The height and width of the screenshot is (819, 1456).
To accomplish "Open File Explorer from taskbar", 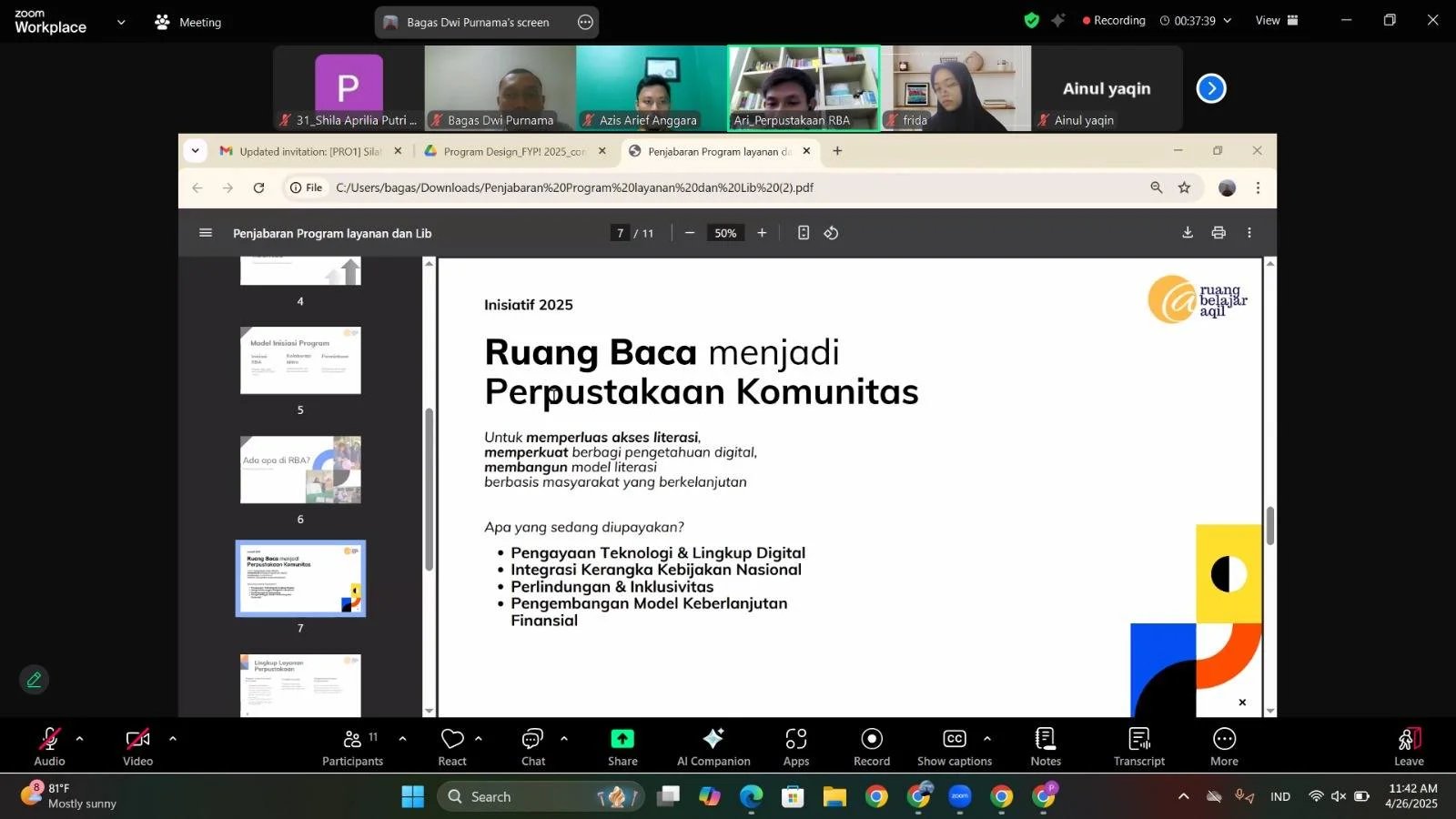I will tap(834, 797).
